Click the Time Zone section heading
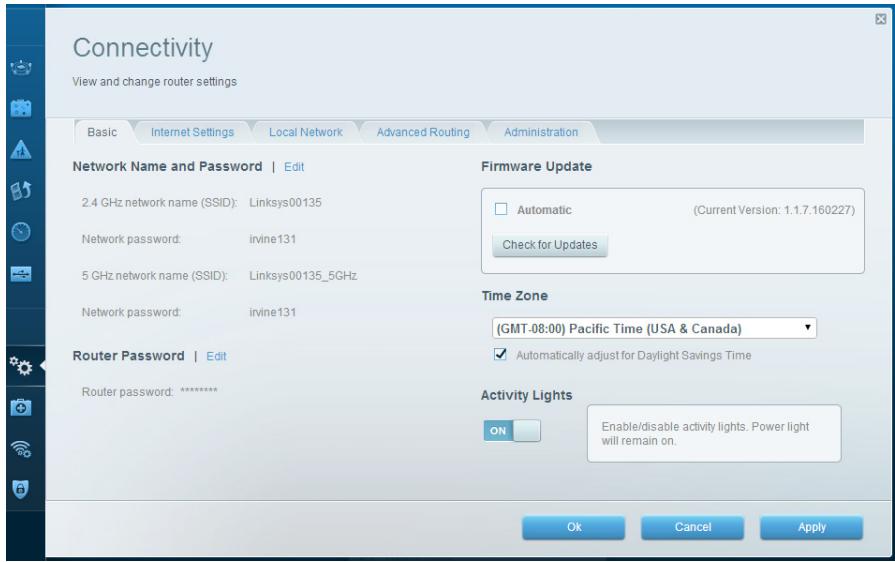The image size is (895, 562). click(514, 296)
